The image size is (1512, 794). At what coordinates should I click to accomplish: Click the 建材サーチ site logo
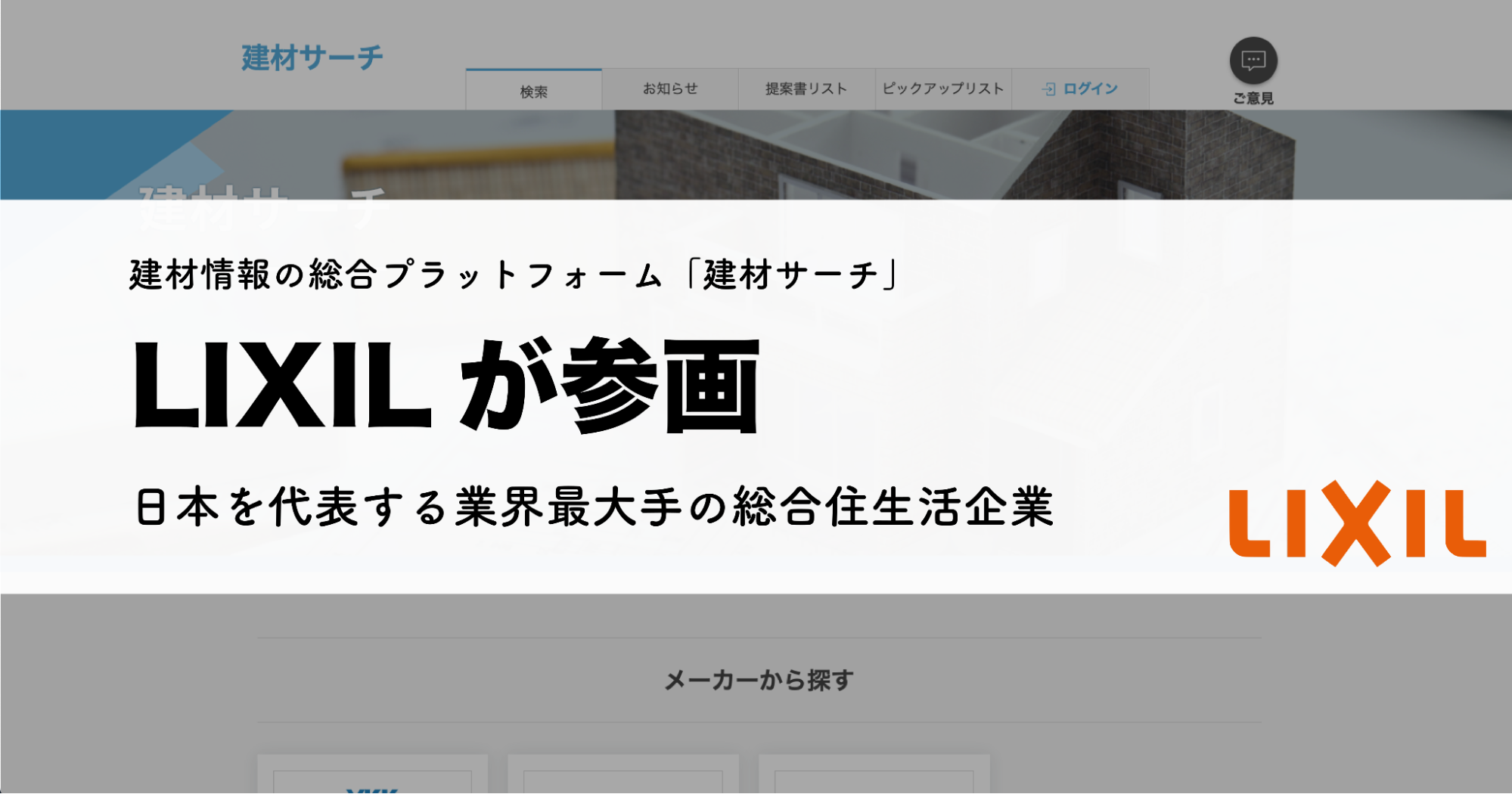(x=312, y=58)
